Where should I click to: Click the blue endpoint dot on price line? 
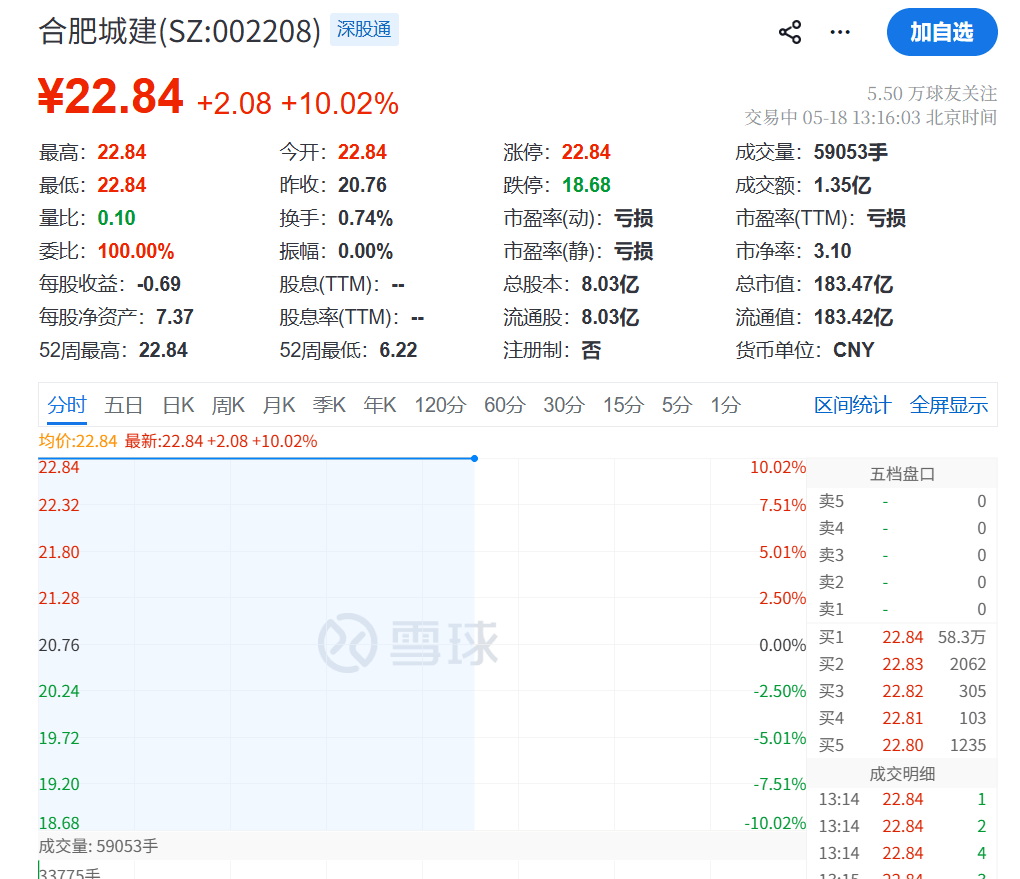coord(474,459)
